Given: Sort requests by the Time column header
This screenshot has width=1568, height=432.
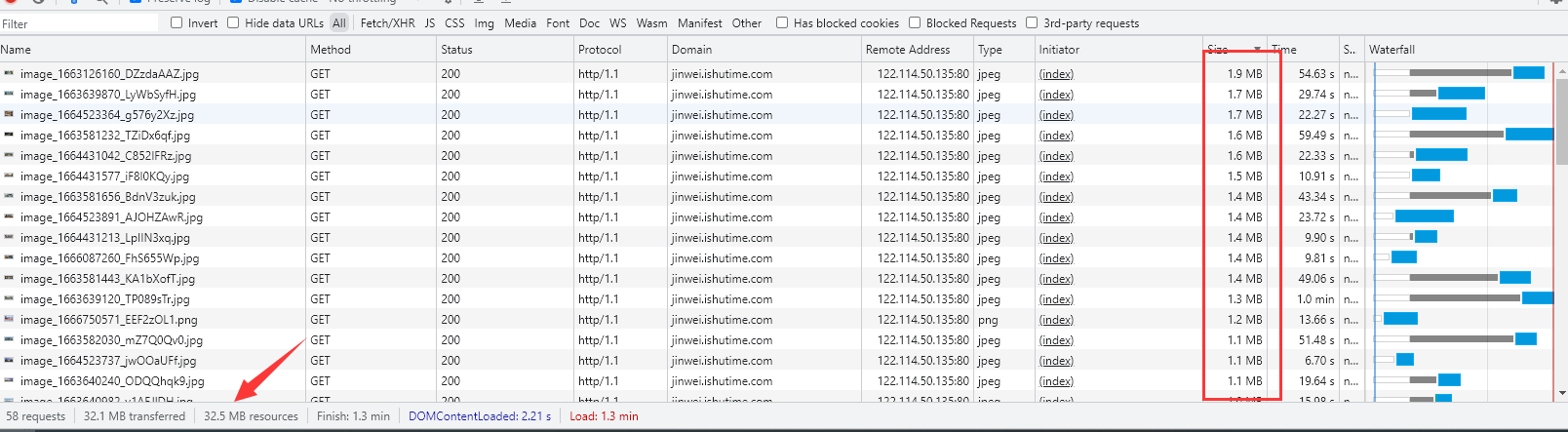Looking at the screenshot, I should [1286, 49].
